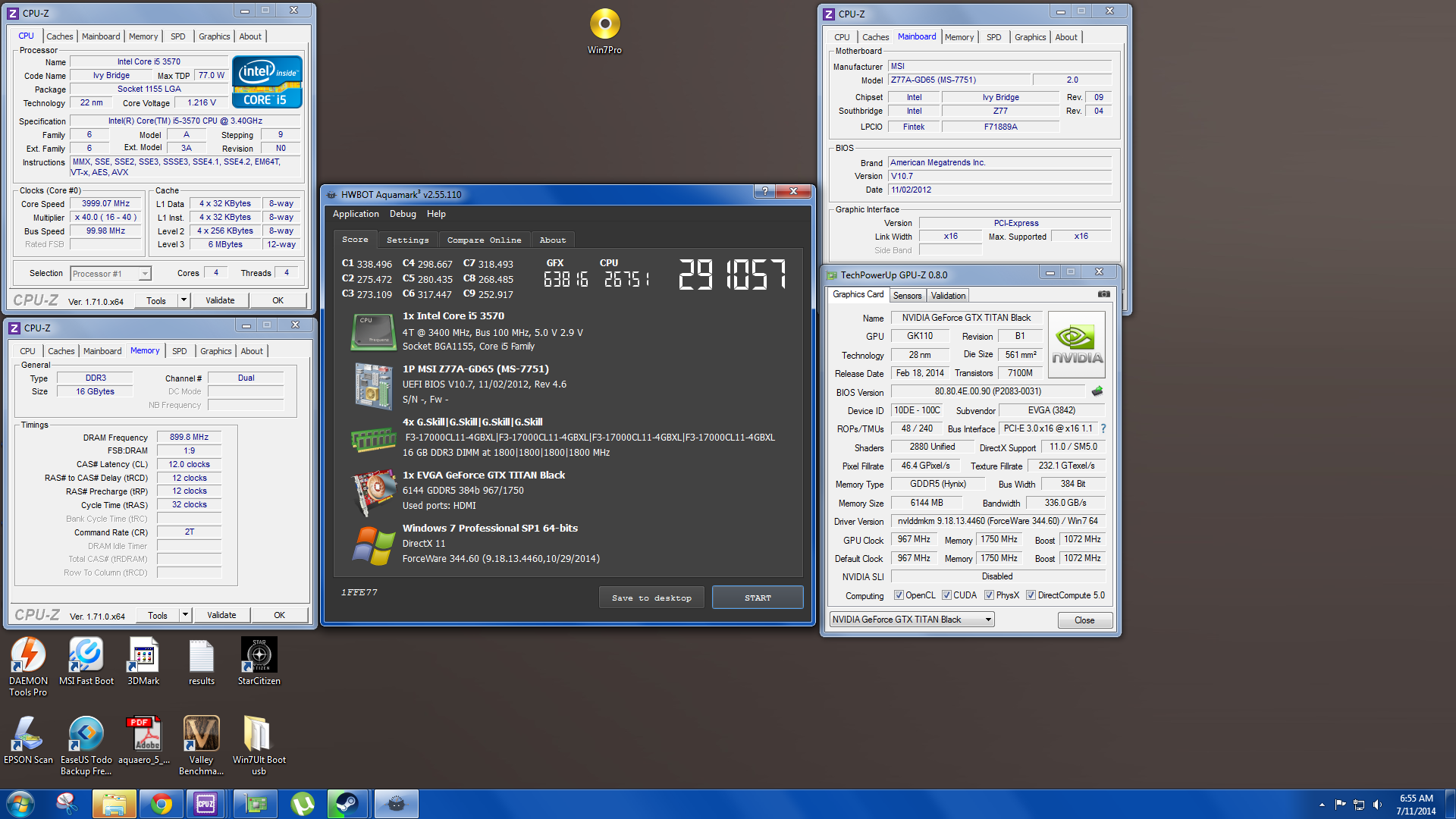1456x819 pixels.
Task: Click Close button in GPU-Z
Action: [x=1084, y=620]
